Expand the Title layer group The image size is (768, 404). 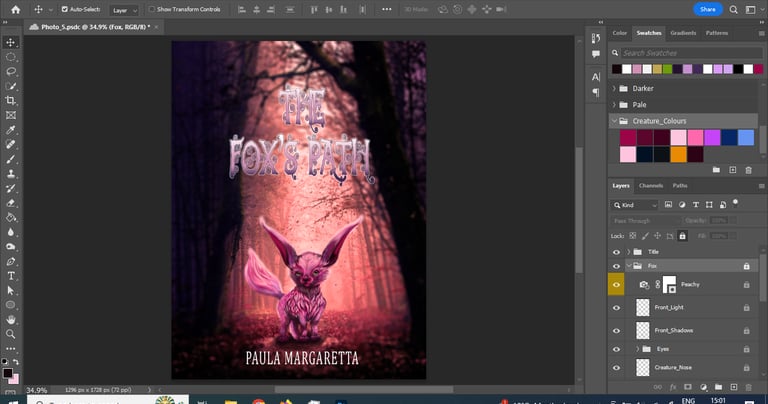coord(629,251)
